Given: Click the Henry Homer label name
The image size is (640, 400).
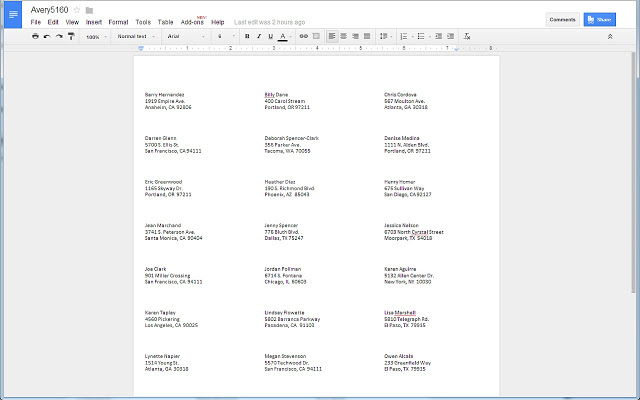Looking at the screenshot, I should pyautogui.click(x=400, y=182).
